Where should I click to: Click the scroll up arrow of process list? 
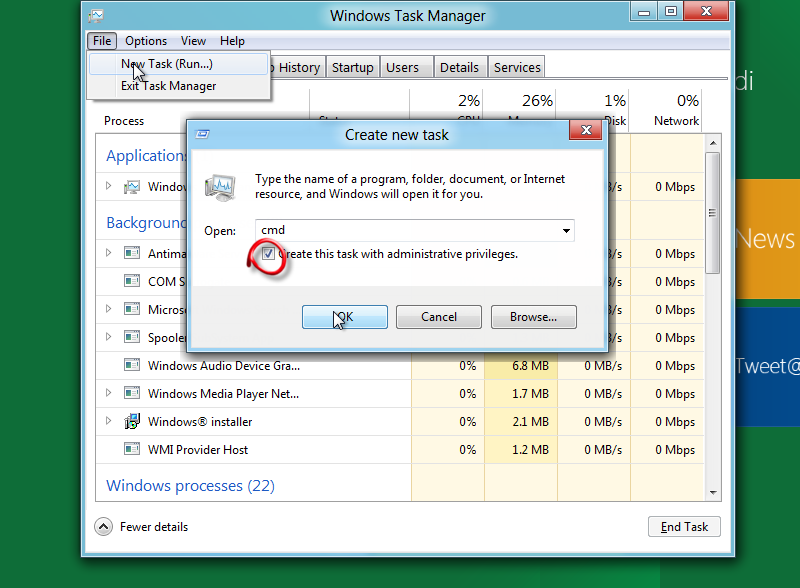(x=713, y=143)
